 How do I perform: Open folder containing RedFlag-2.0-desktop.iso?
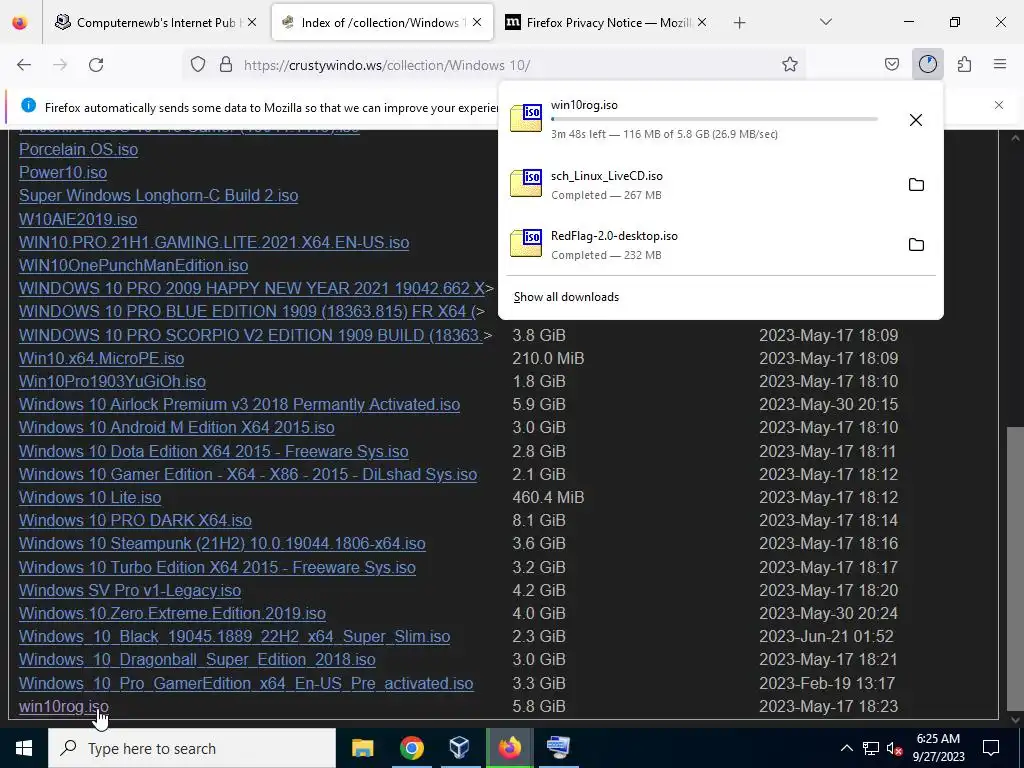[x=916, y=245]
